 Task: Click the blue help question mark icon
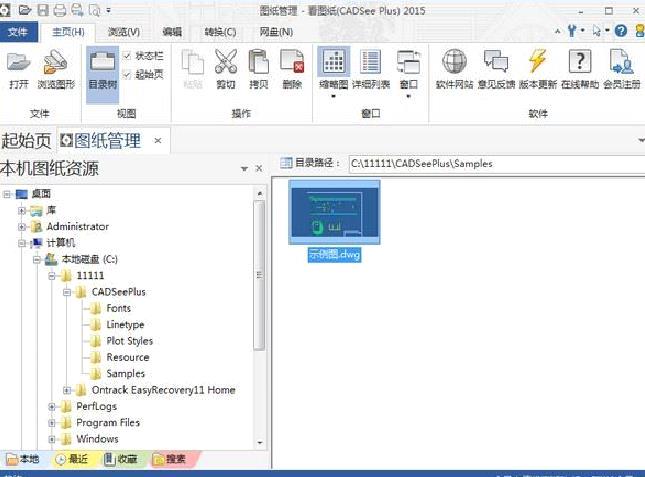(x=621, y=31)
